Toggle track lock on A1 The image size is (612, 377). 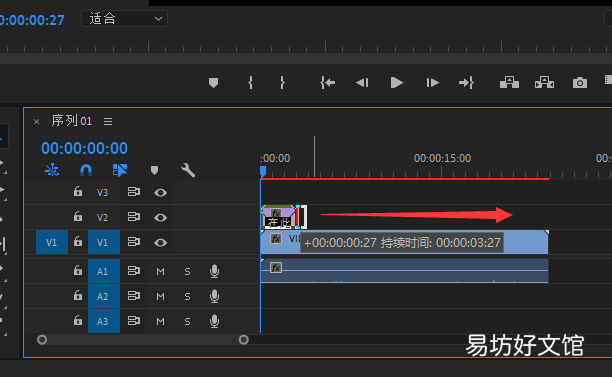coord(78,270)
